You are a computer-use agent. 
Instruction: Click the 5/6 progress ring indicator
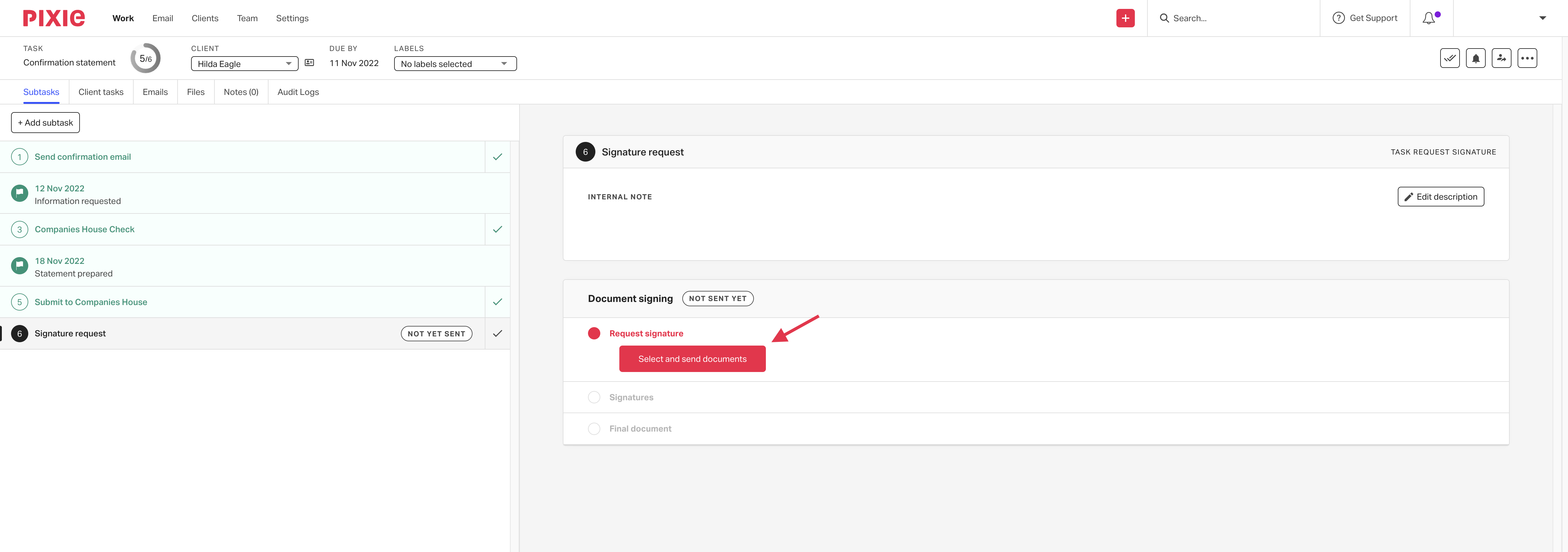[146, 58]
